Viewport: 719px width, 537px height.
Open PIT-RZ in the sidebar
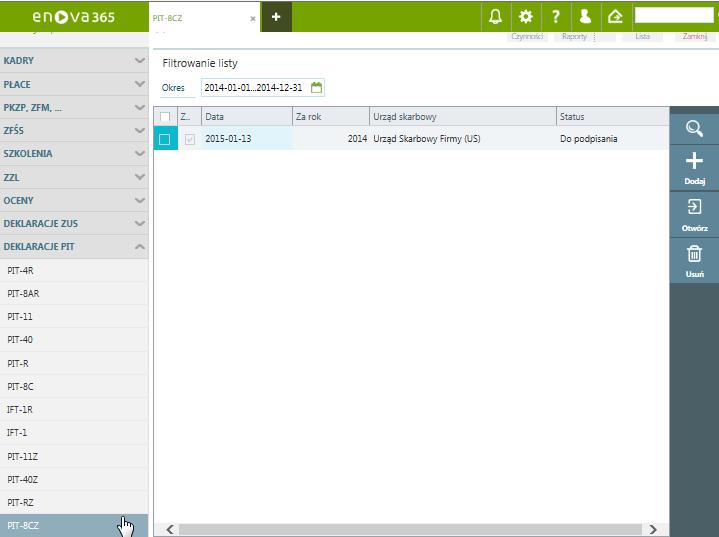tap(74, 503)
